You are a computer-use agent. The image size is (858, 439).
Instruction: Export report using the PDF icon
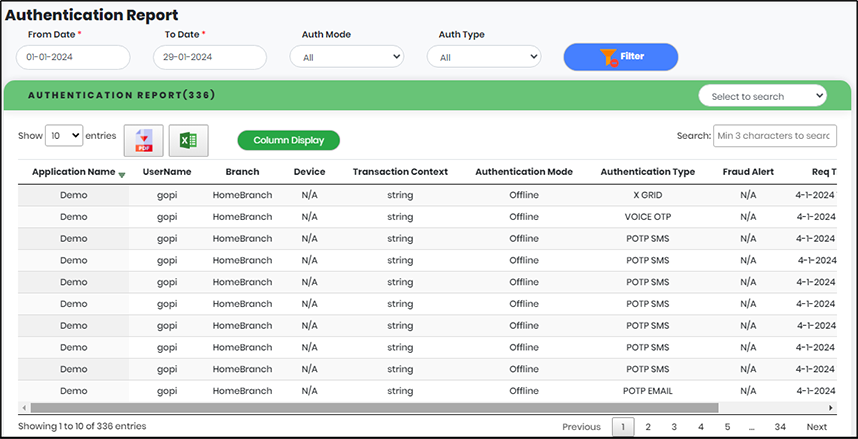tap(143, 141)
